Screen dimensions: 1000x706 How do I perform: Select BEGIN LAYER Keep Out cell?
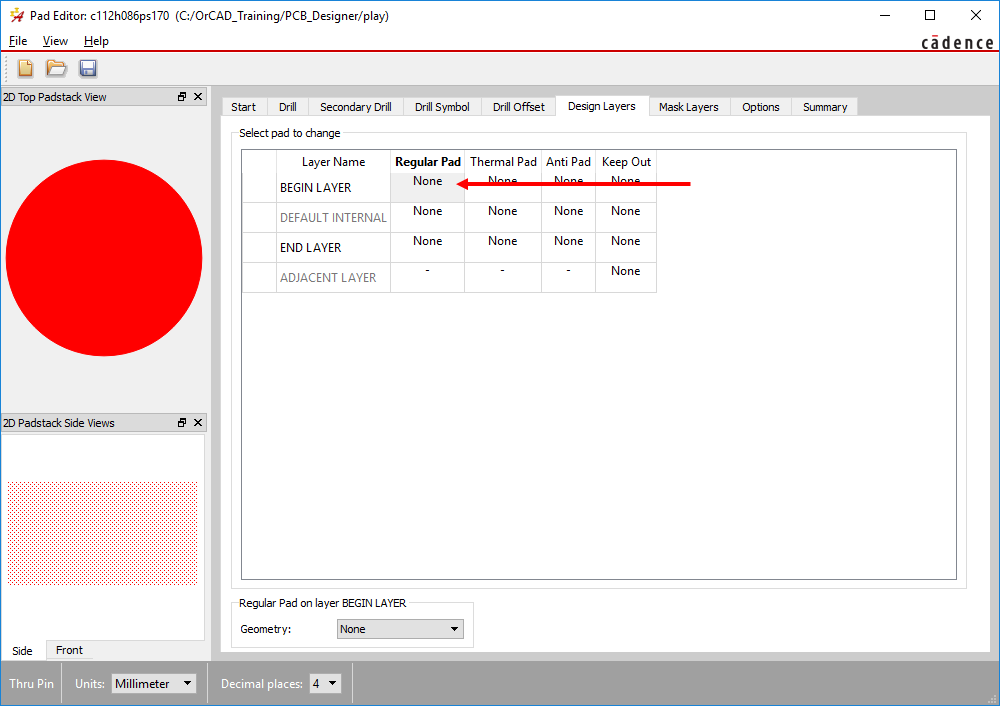coord(626,188)
